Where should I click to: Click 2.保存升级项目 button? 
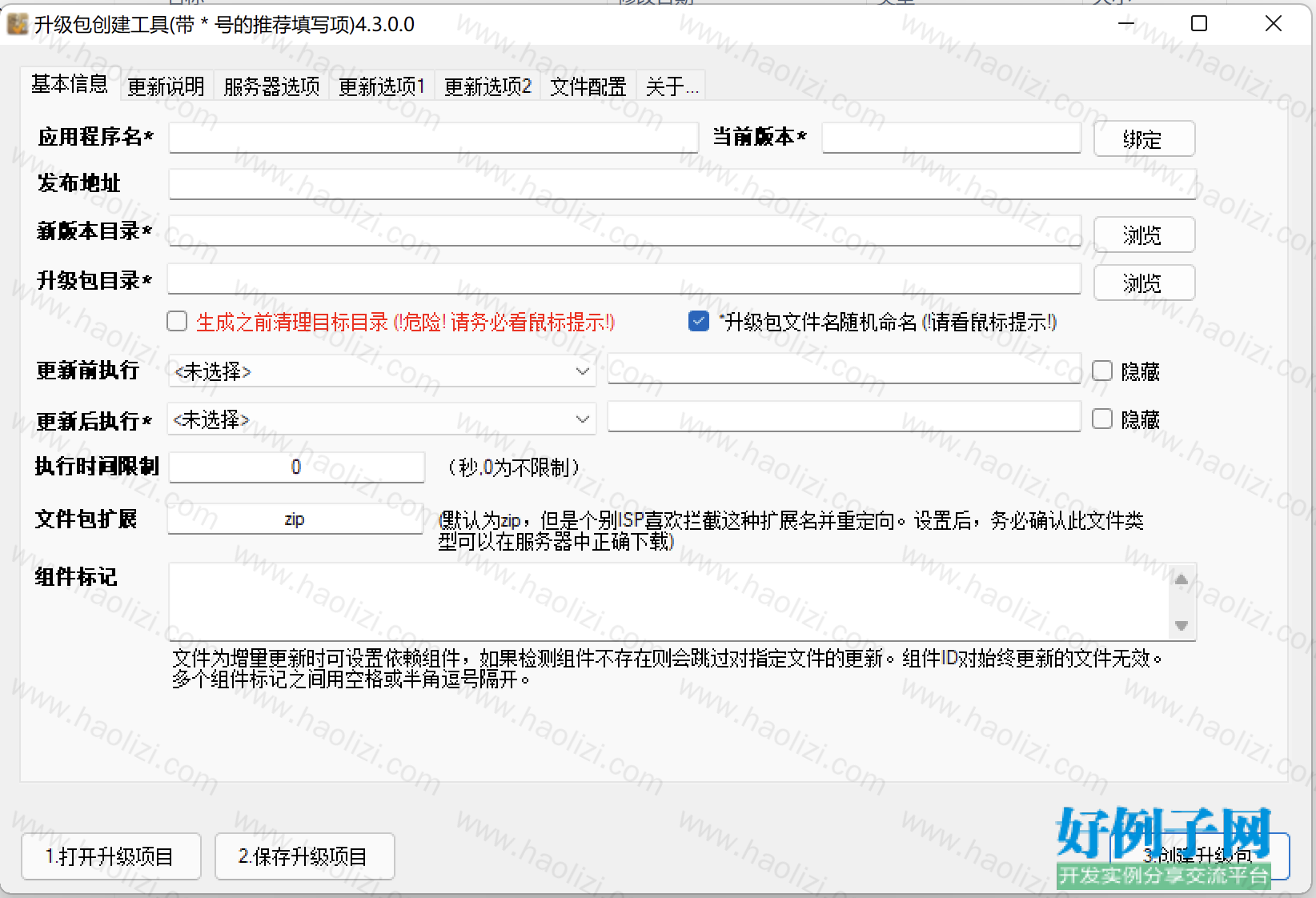(x=304, y=856)
